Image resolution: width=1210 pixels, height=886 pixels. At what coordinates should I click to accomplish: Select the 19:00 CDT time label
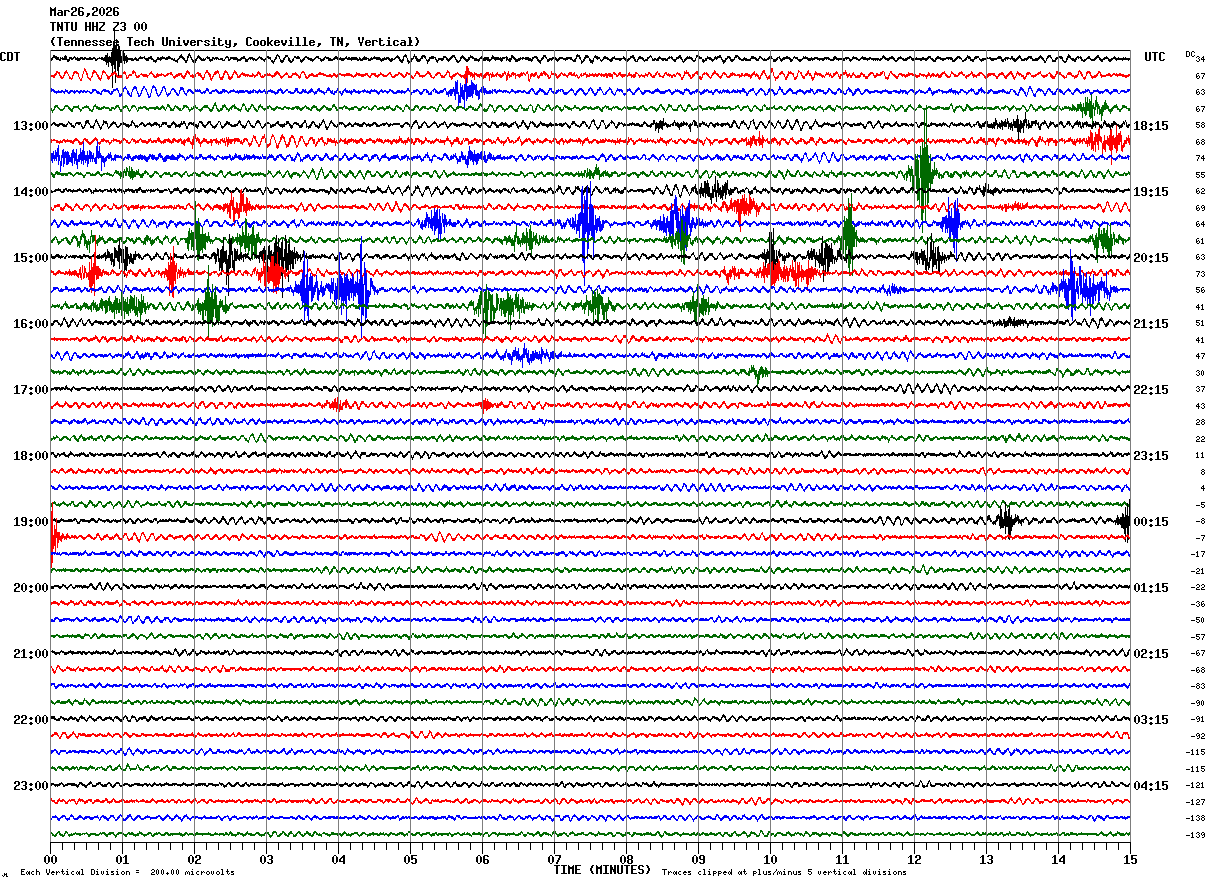(30, 522)
